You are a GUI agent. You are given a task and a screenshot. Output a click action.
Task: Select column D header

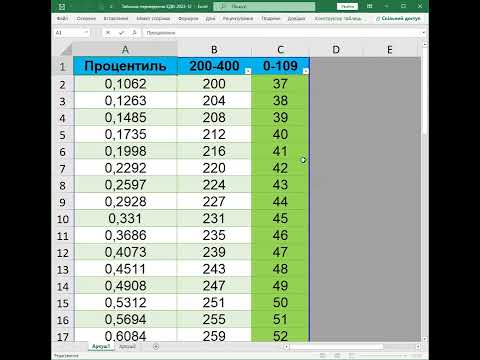[x=336, y=50]
